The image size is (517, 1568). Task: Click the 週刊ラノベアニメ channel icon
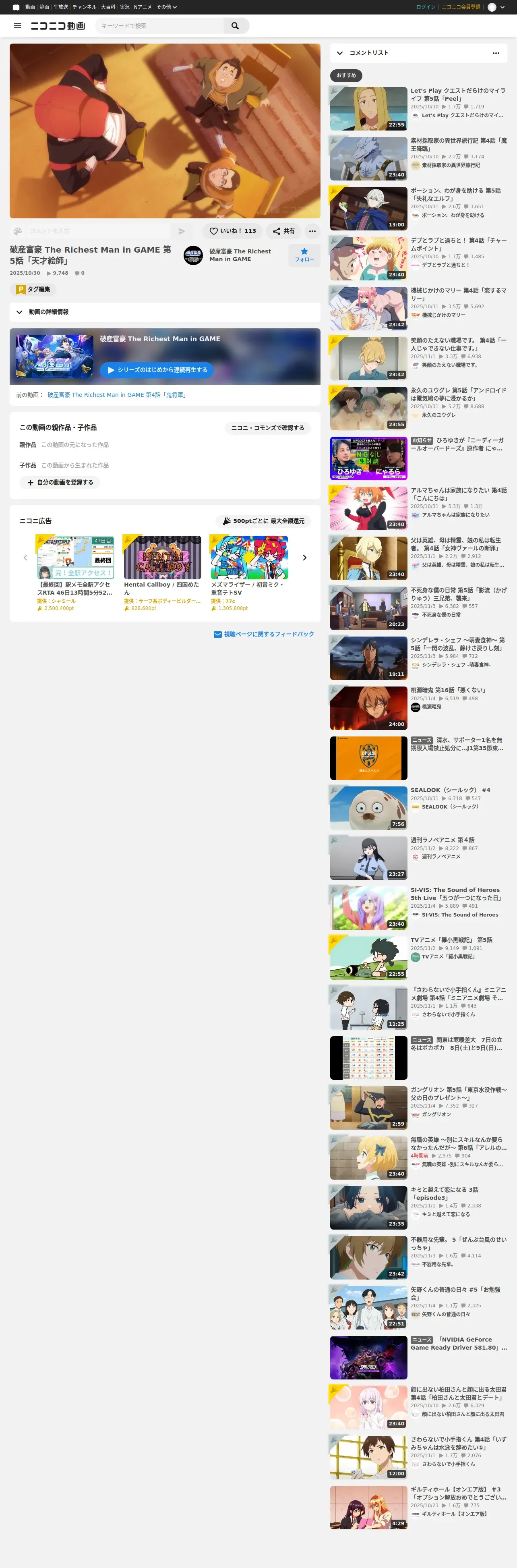[416, 857]
